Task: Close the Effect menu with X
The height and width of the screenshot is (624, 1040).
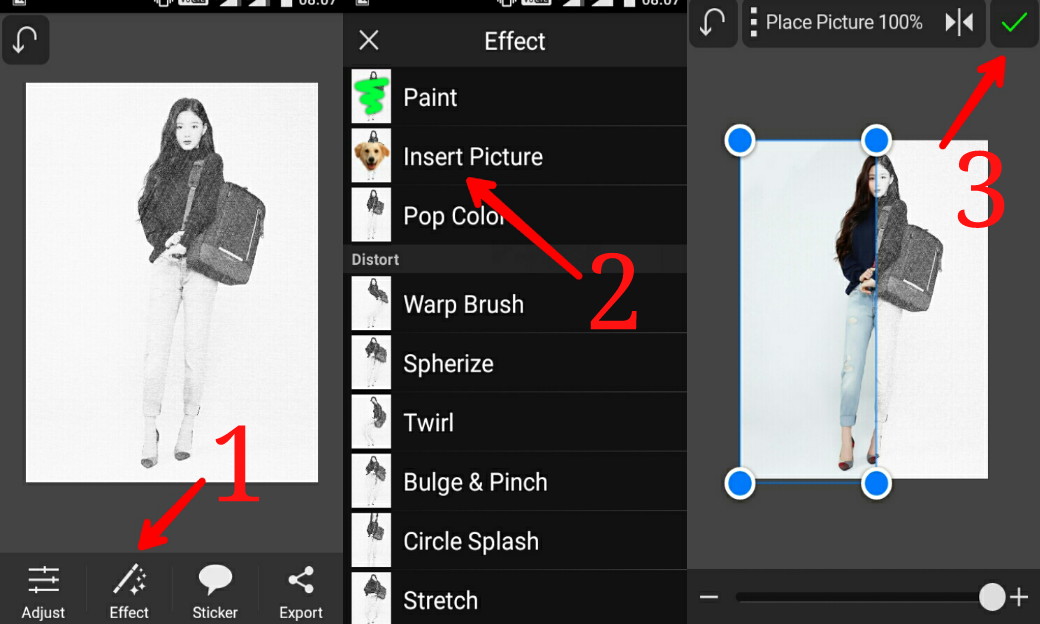Action: coord(369,40)
